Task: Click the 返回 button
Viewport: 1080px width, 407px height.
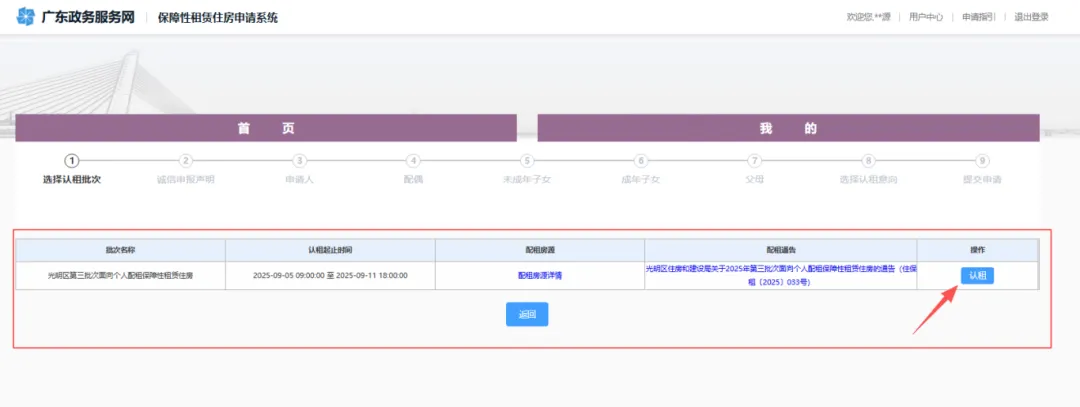Action: pyautogui.click(x=527, y=314)
